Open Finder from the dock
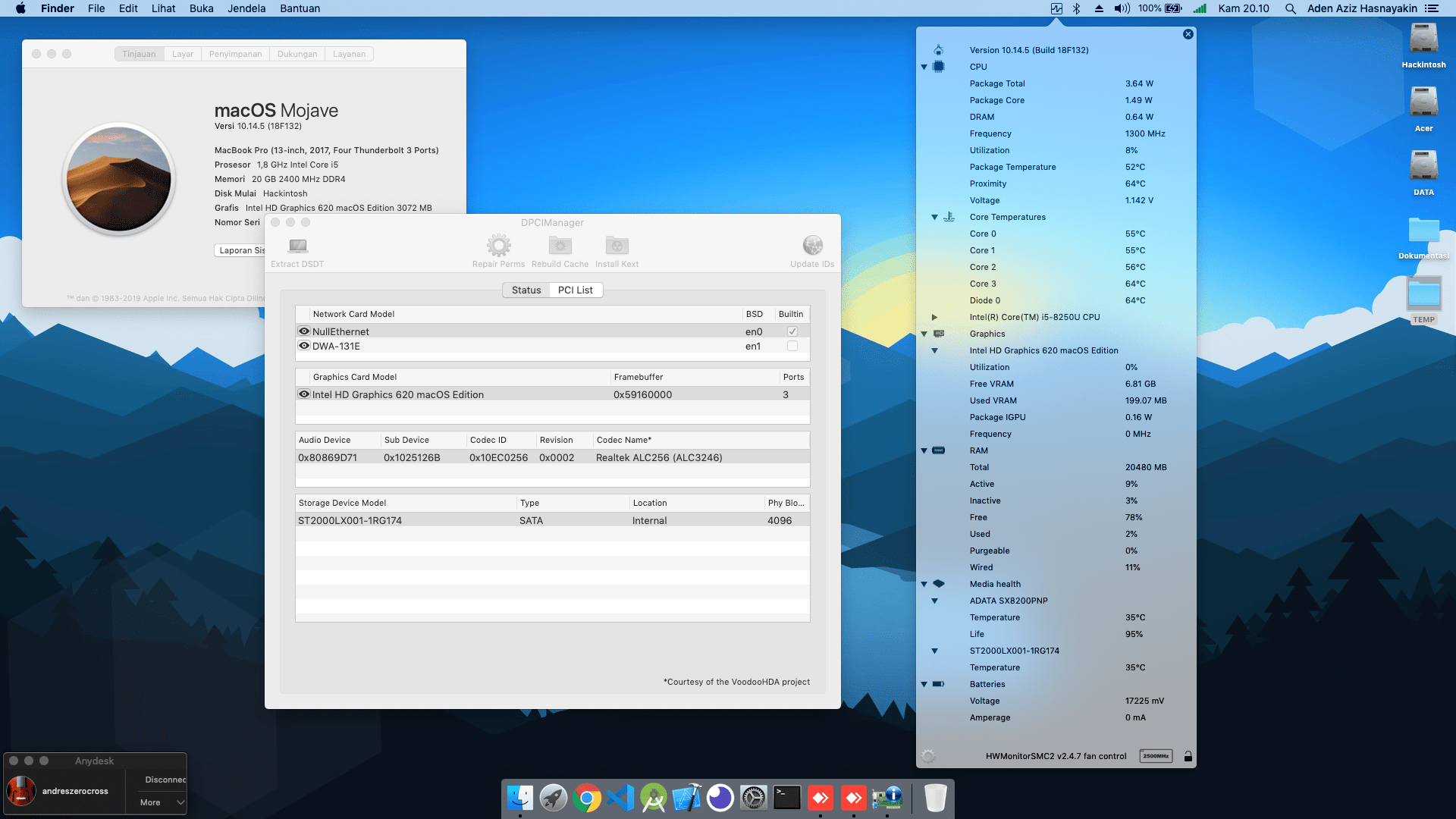The image size is (1456, 819). 520,798
